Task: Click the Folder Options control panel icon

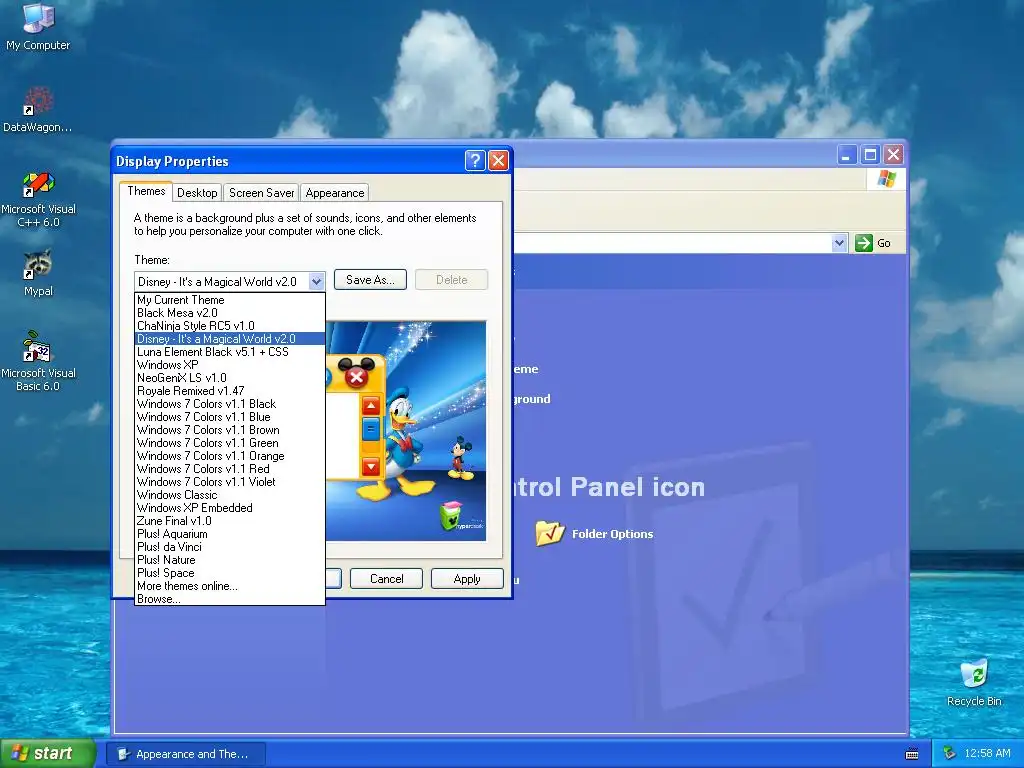Action: (594, 534)
